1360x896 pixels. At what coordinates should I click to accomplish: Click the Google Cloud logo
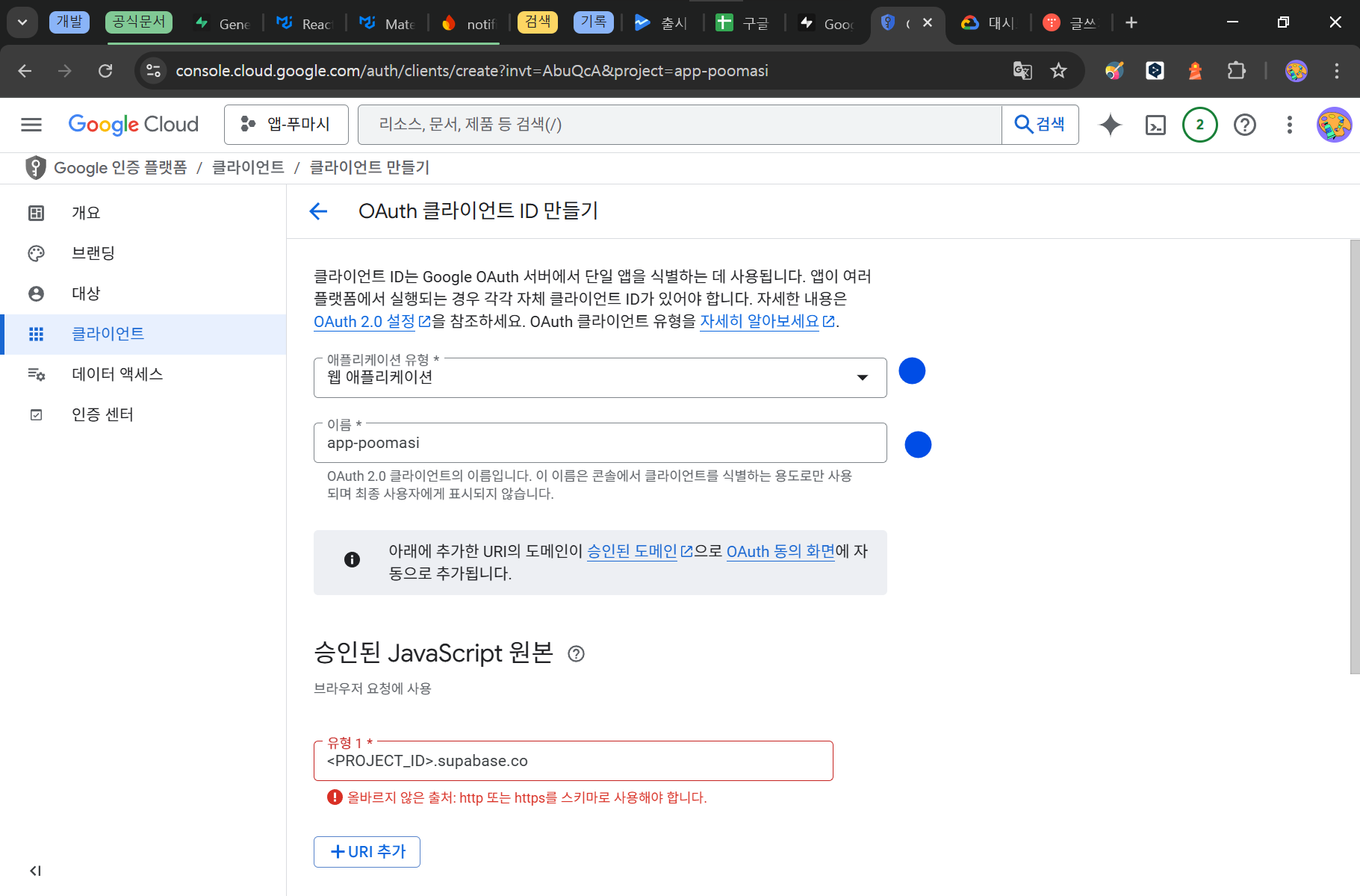(x=134, y=125)
